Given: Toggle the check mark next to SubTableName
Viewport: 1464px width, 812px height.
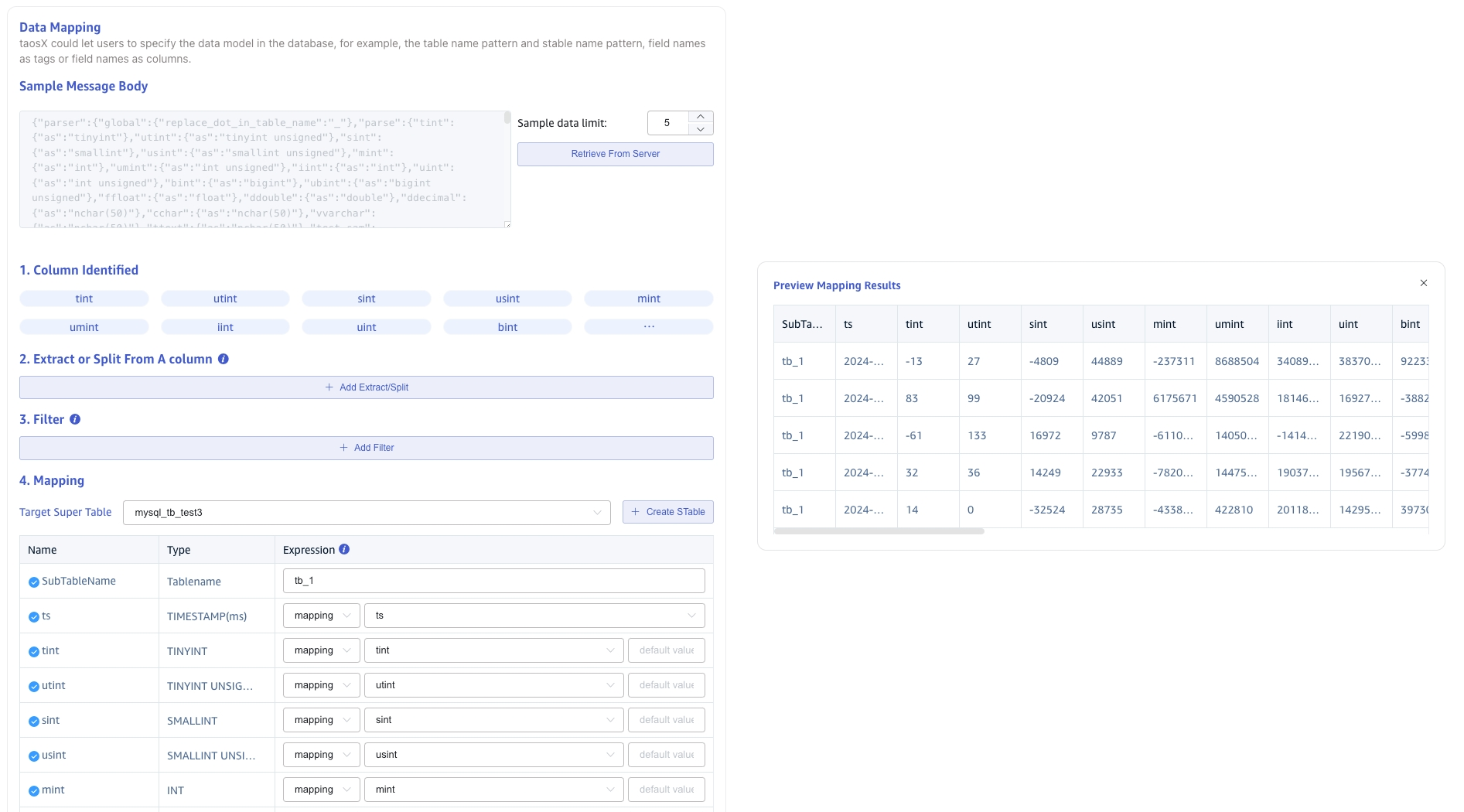Looking at the screenshot, I should (34, 582).
